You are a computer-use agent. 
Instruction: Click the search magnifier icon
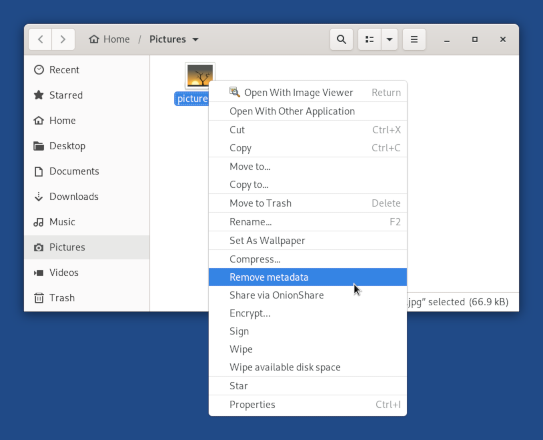(x=341, y=39)
